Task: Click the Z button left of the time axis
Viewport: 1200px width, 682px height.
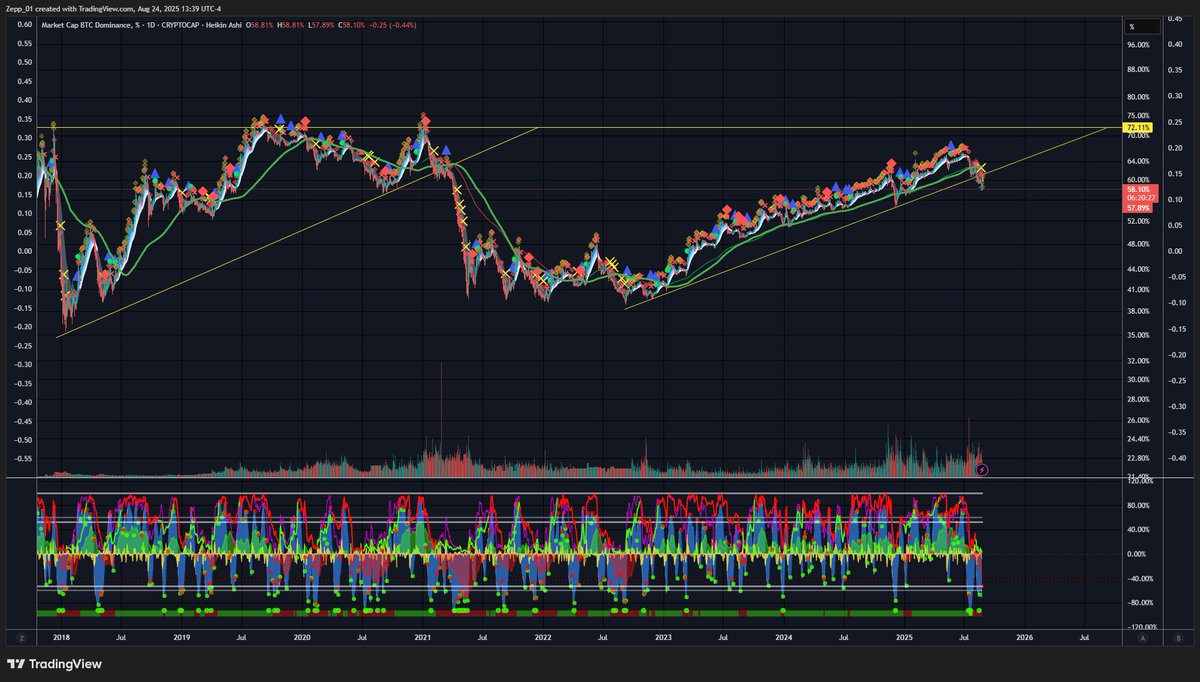Action: coord(20,636)
